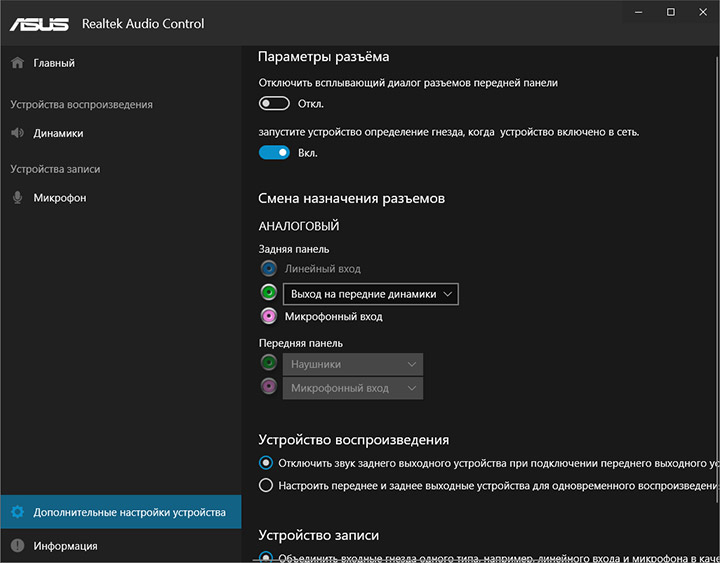
Task: Enable the front panel popup dialog toggle
Action: (274, 104)
